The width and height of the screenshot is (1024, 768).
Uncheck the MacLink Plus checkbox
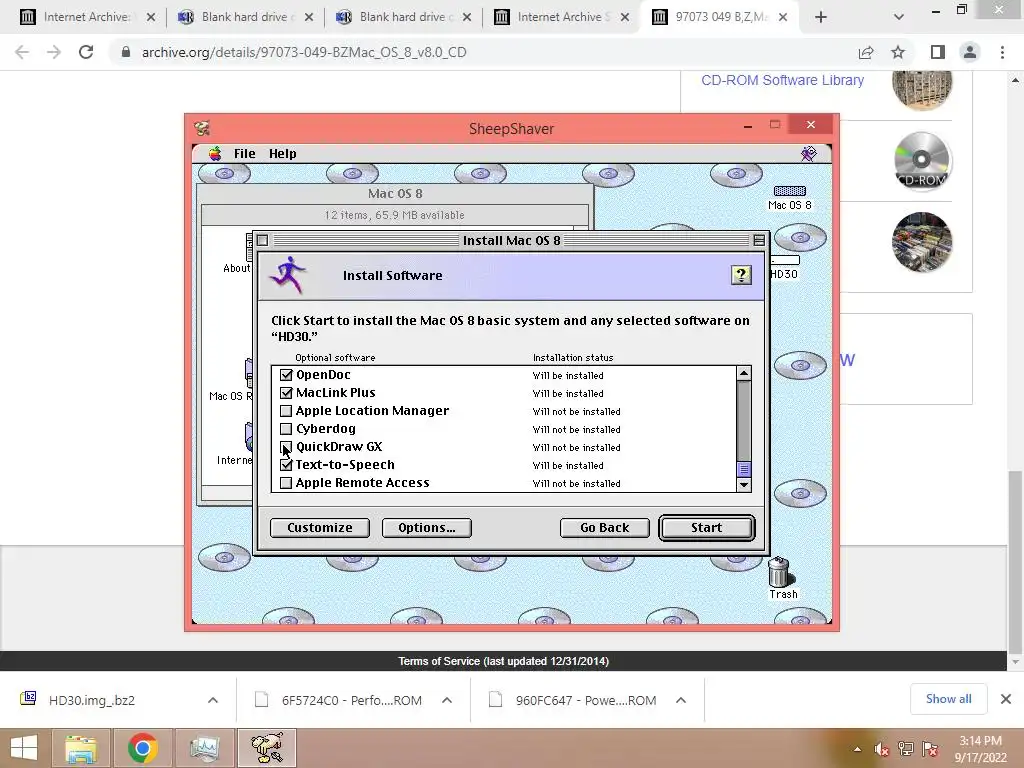pos(286,393)
